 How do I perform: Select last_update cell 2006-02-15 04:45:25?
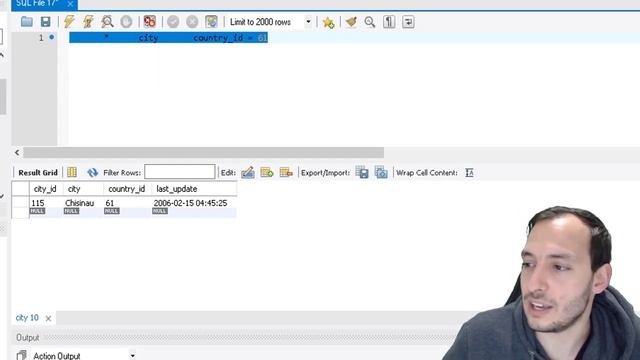[x=194, y=203]
